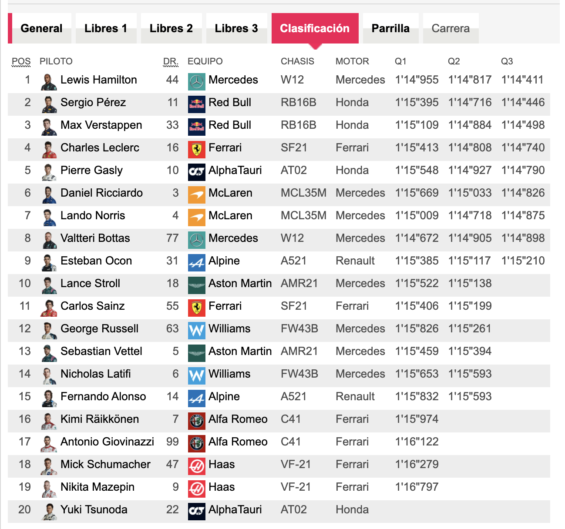Screen dimensions: 565x529
Task: Click the POS column header
Action: pyautogui.click(x=21, y=61)
